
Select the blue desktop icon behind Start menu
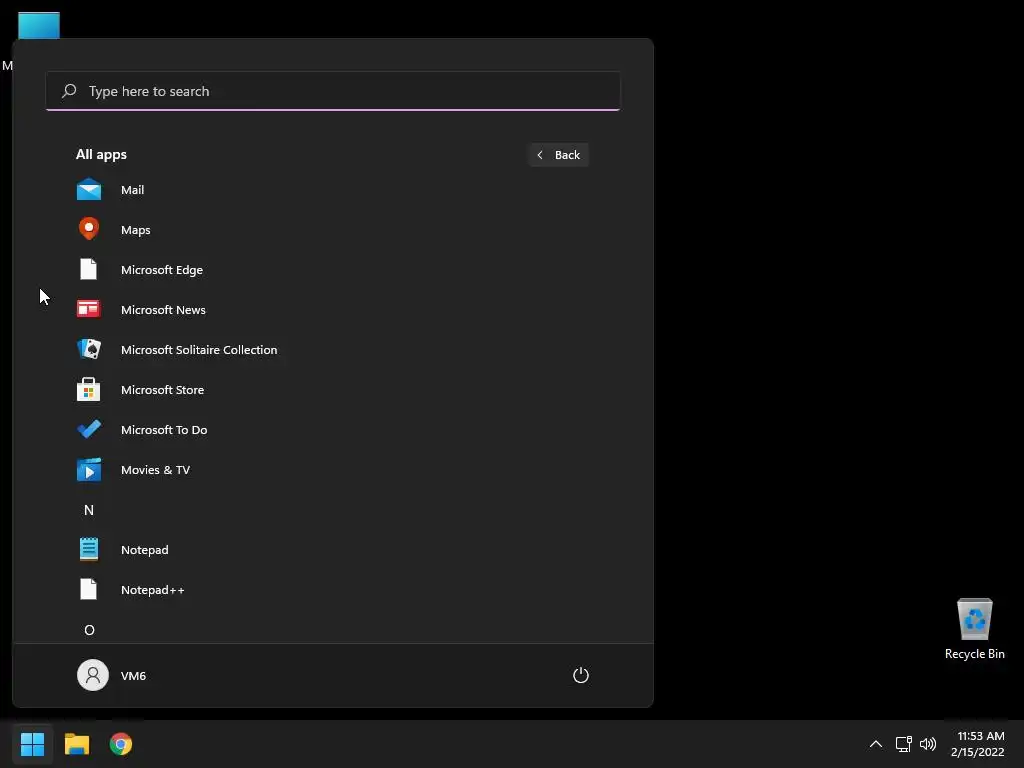(x=39, y=25)
